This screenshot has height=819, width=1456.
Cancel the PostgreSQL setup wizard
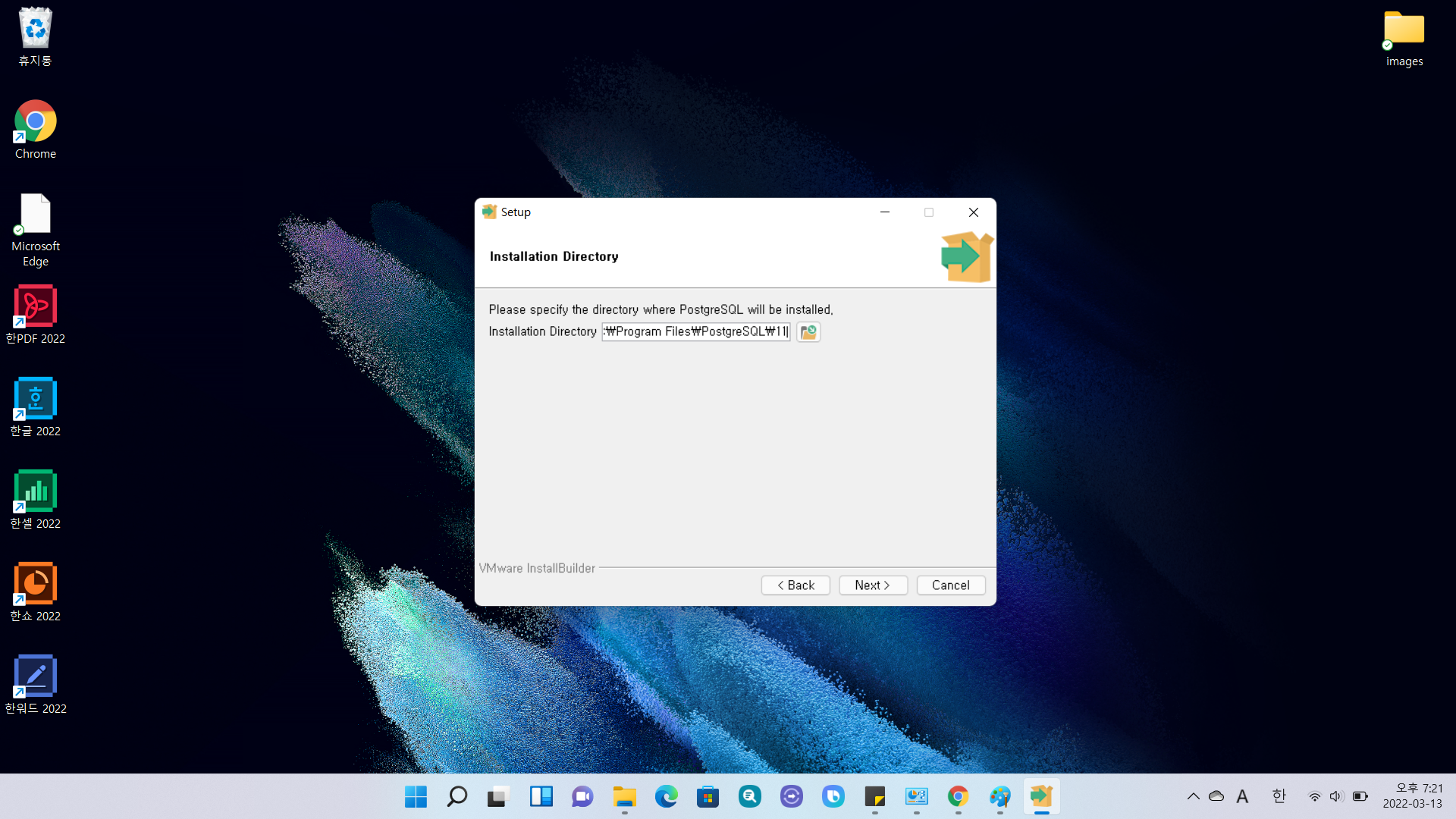pyautogui.click(x=950, y=585)
